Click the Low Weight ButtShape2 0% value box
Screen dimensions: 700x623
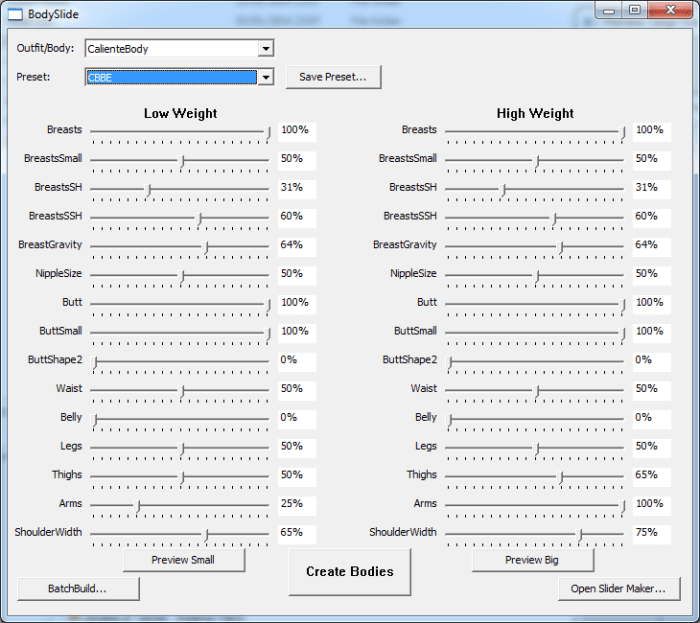point(297,362)
